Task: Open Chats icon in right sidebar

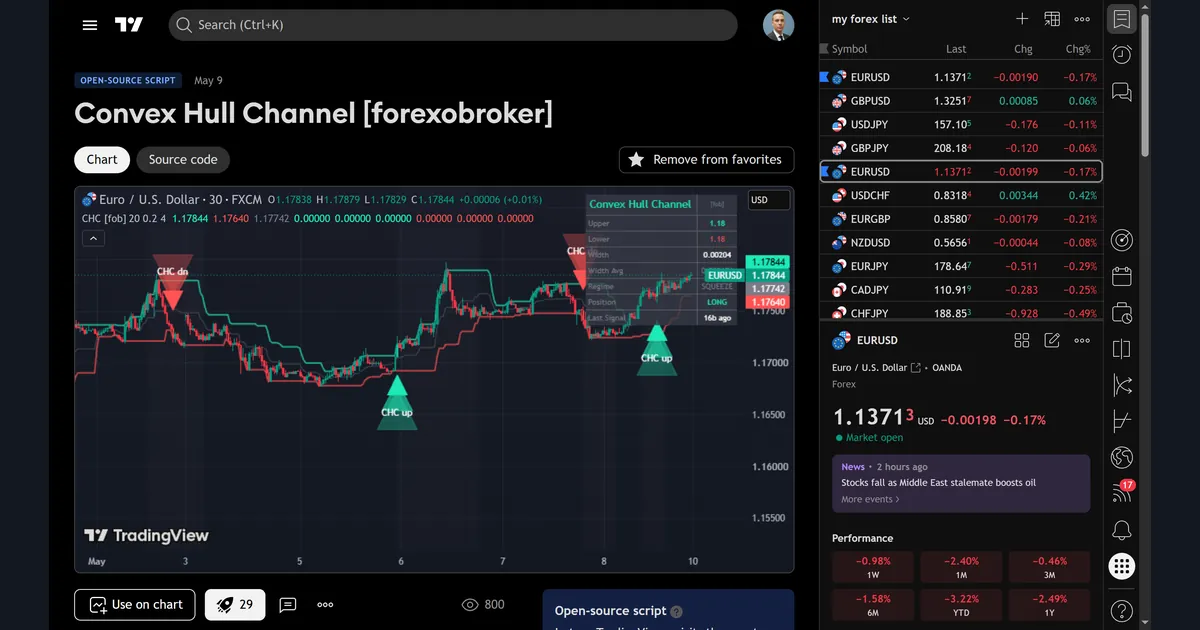Action: pos(1122,92)
